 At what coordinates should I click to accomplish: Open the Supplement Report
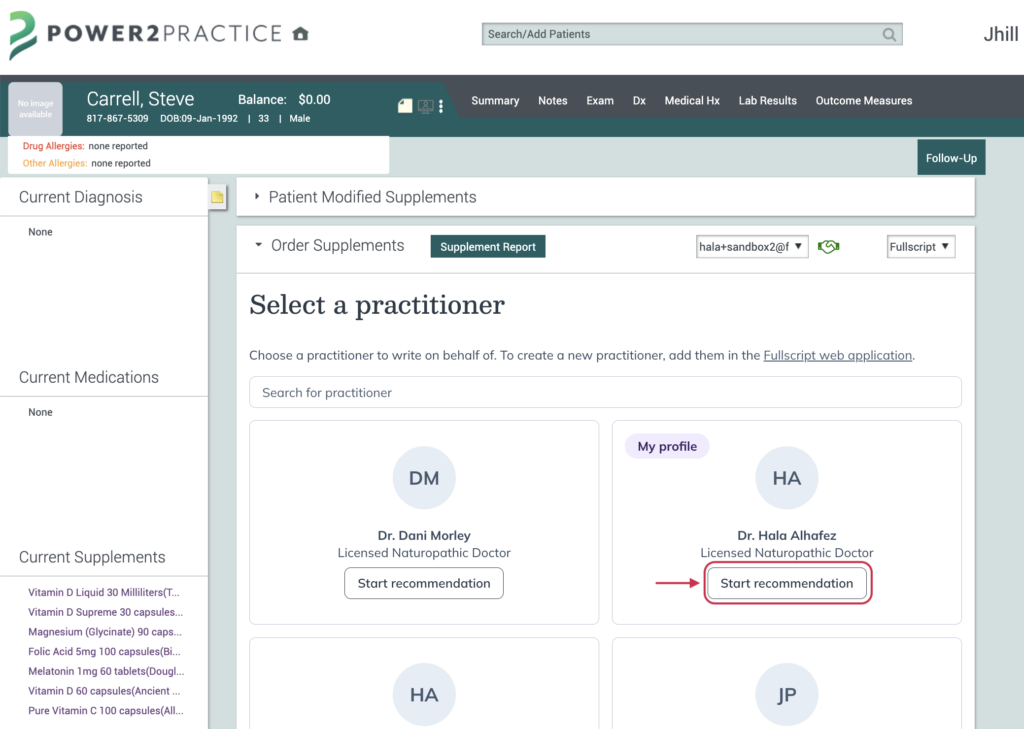coord(488,246)
